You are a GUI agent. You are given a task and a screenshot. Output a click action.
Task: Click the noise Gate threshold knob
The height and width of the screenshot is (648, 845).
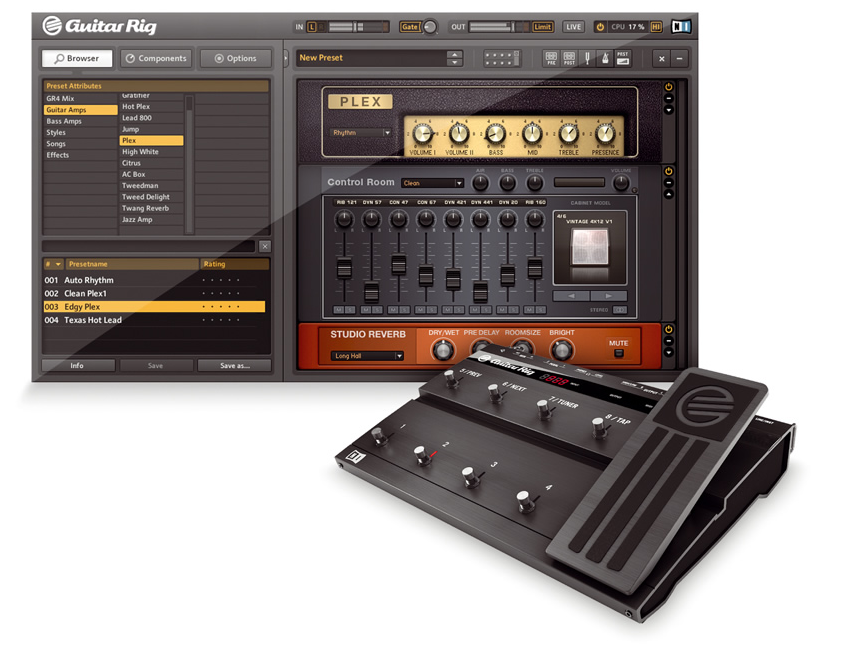(x=430, y=26)
